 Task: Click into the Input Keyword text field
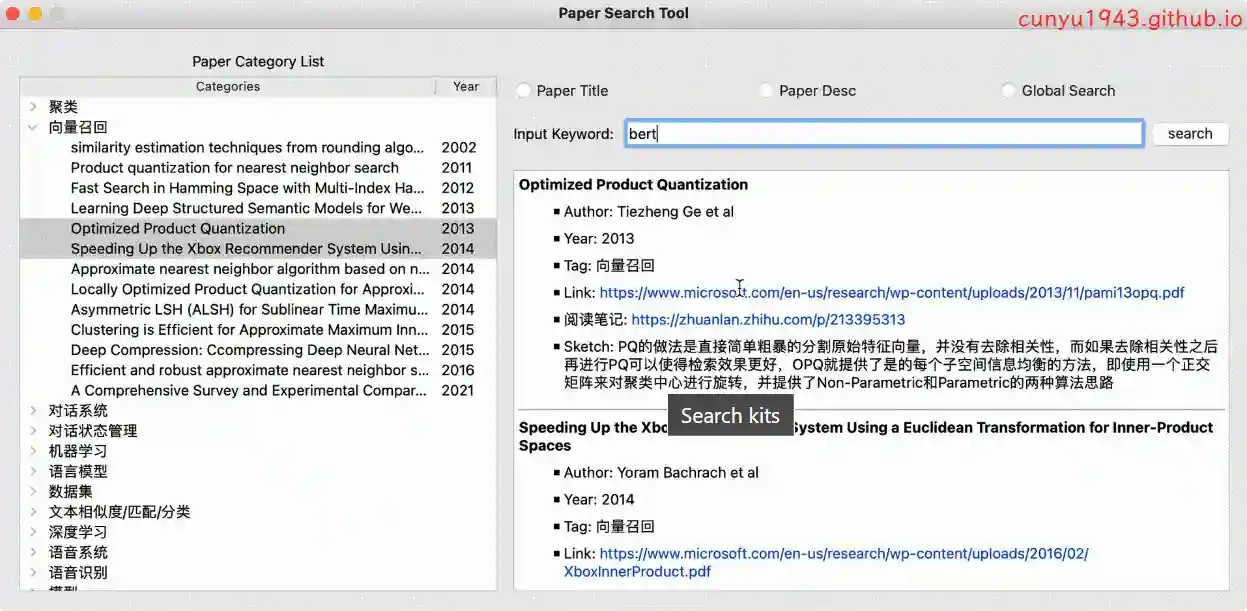[x=884, y=134]
